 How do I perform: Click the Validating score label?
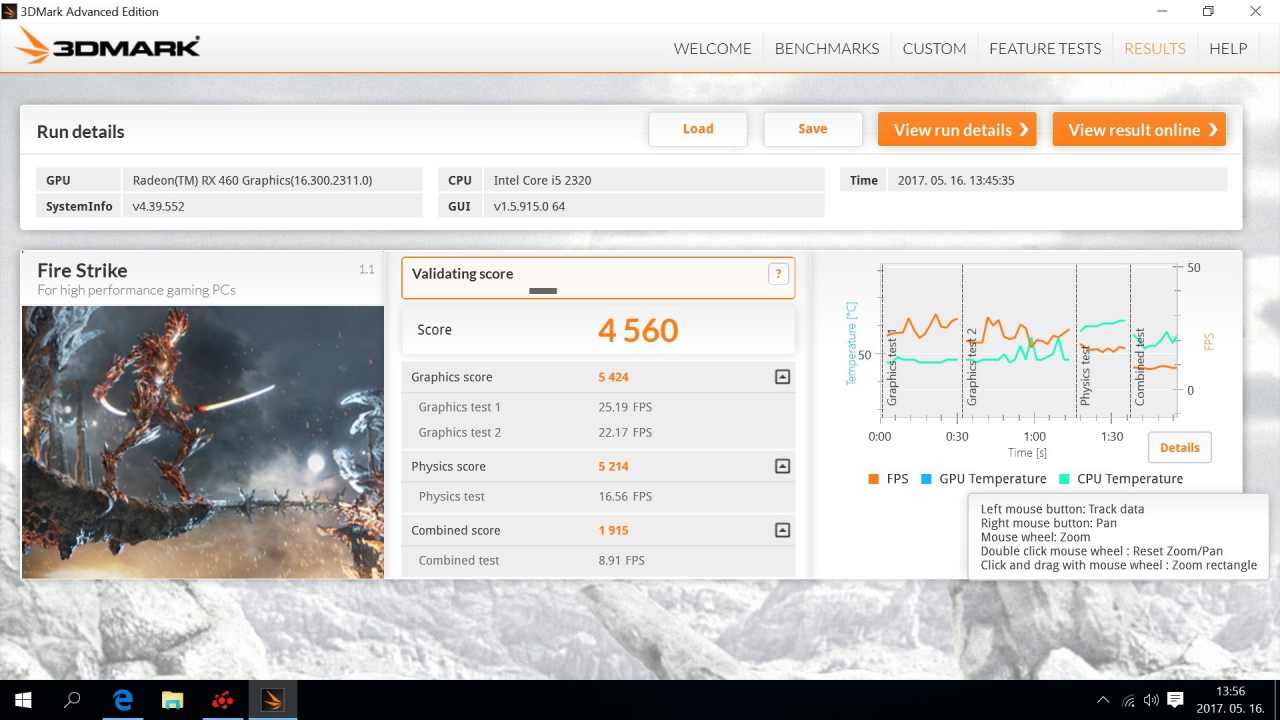click(x=462, y=274)
